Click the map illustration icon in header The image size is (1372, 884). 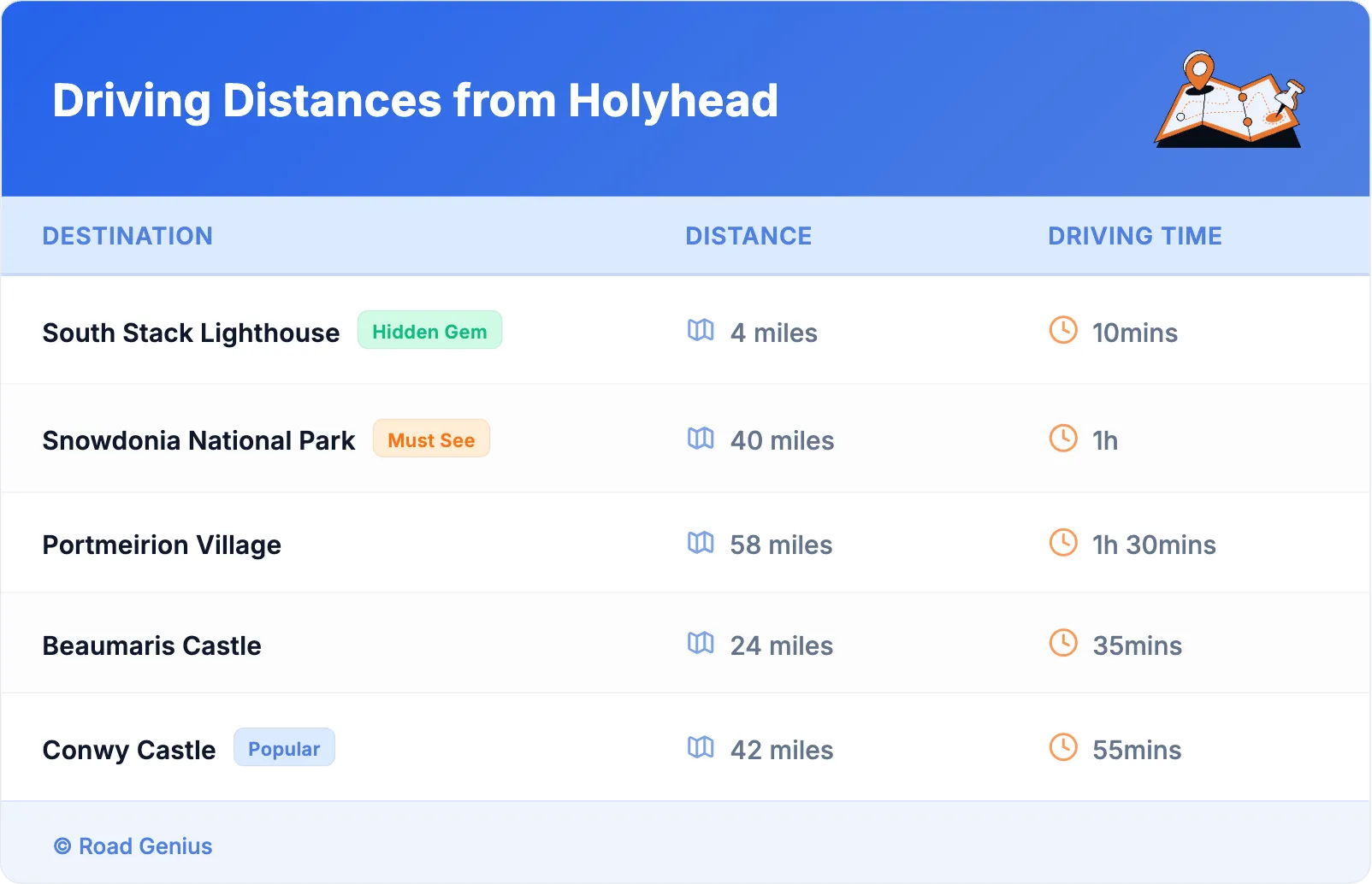pyautogui.click(x=1230, y=99)
